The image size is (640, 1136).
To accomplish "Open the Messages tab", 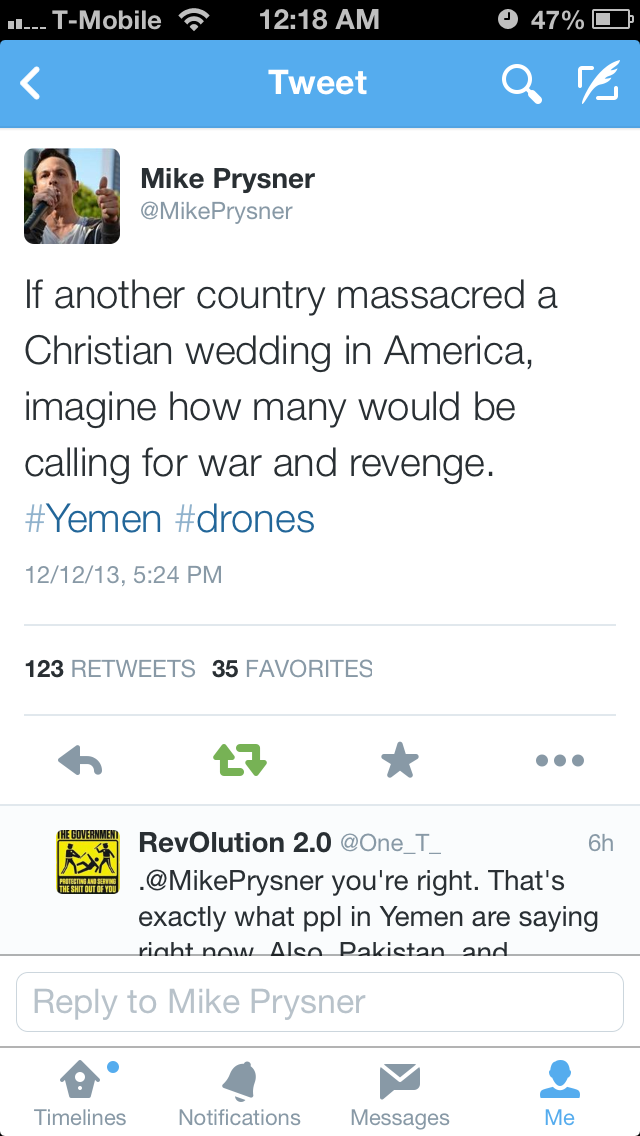I will 400,1093.
